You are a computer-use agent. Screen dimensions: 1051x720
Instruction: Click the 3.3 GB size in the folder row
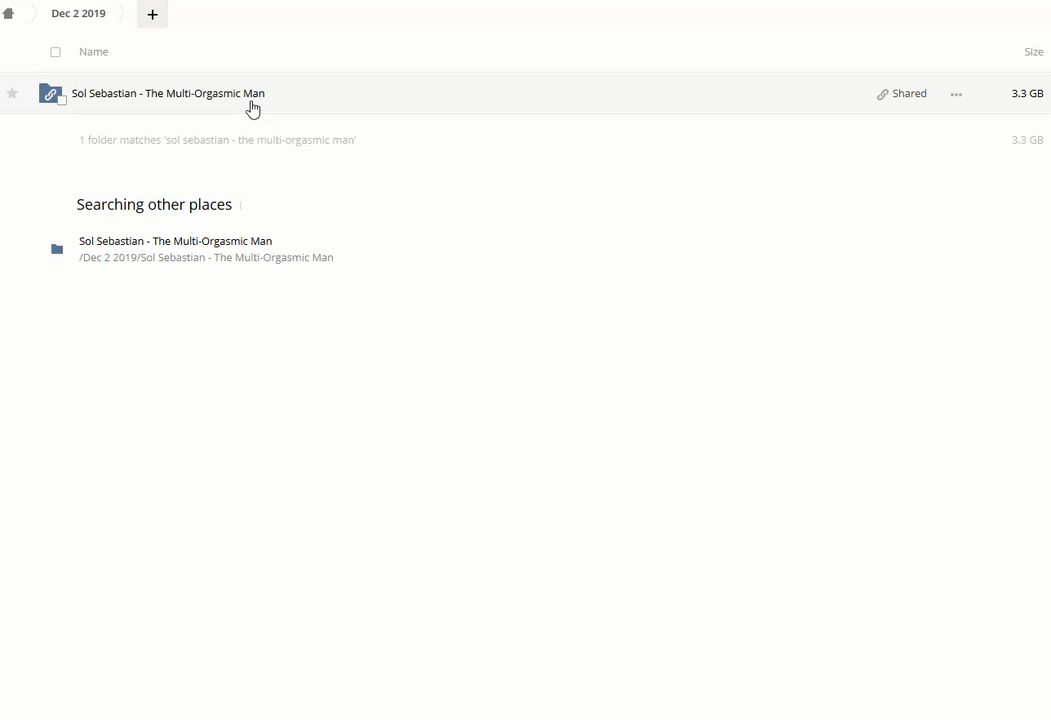point(1026,93)
